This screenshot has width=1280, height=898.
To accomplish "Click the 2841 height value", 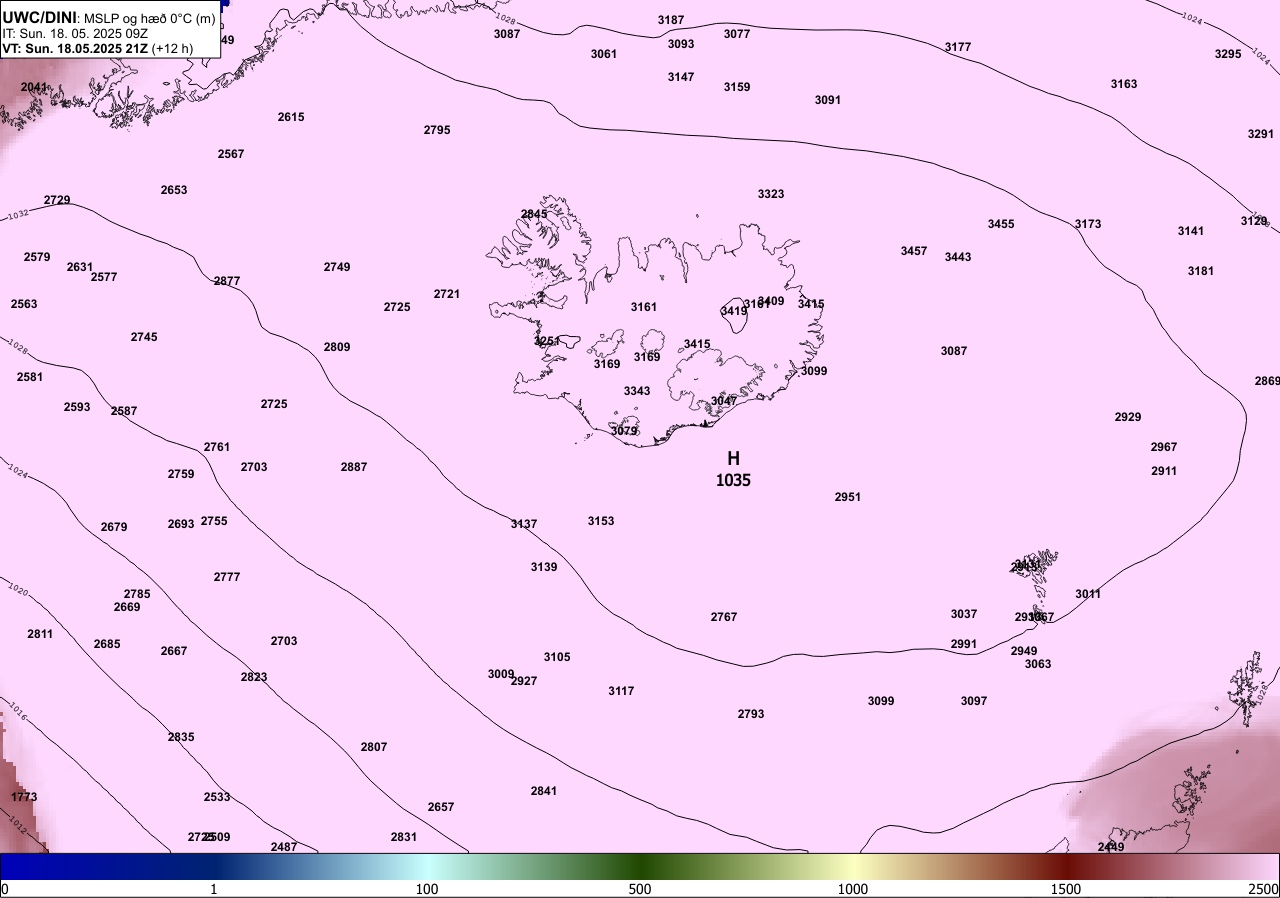I will [x=544, y=791].
